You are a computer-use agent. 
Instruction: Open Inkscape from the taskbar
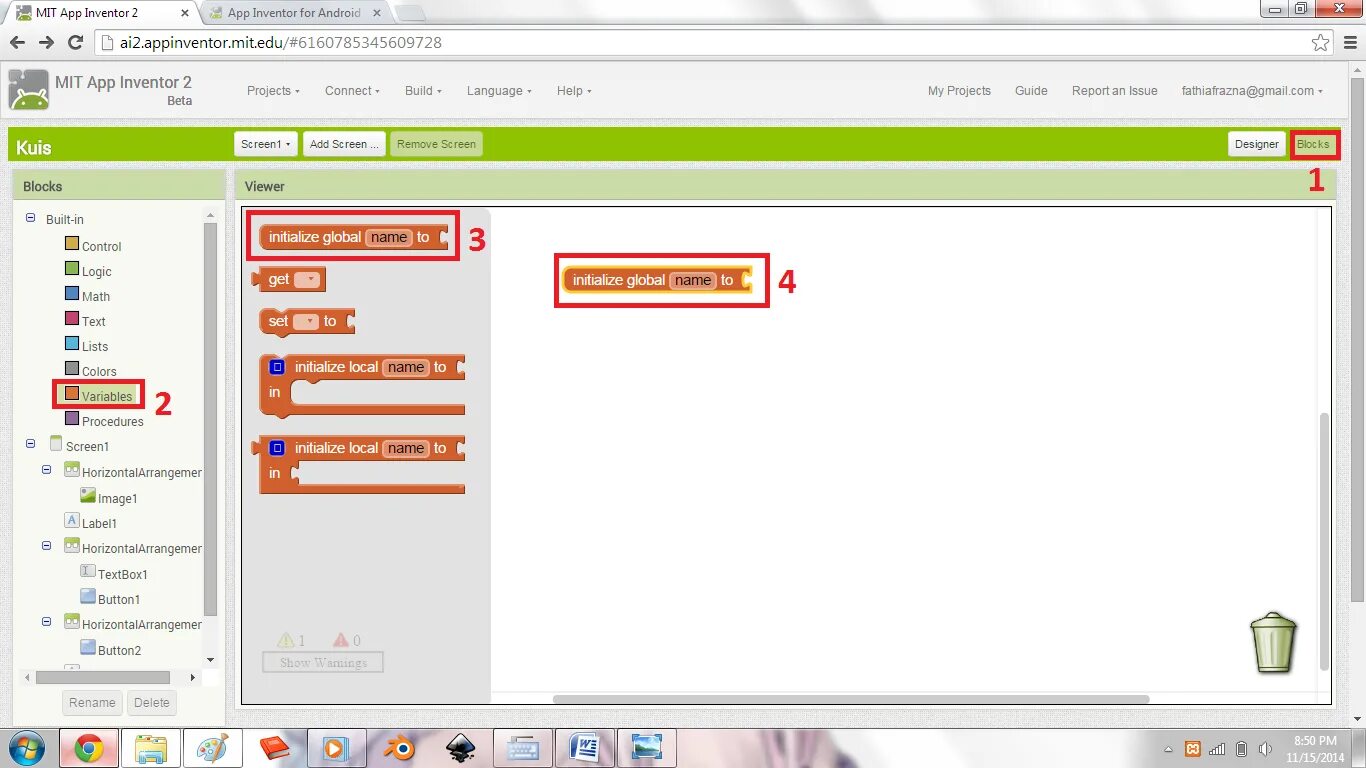point(460,748)
